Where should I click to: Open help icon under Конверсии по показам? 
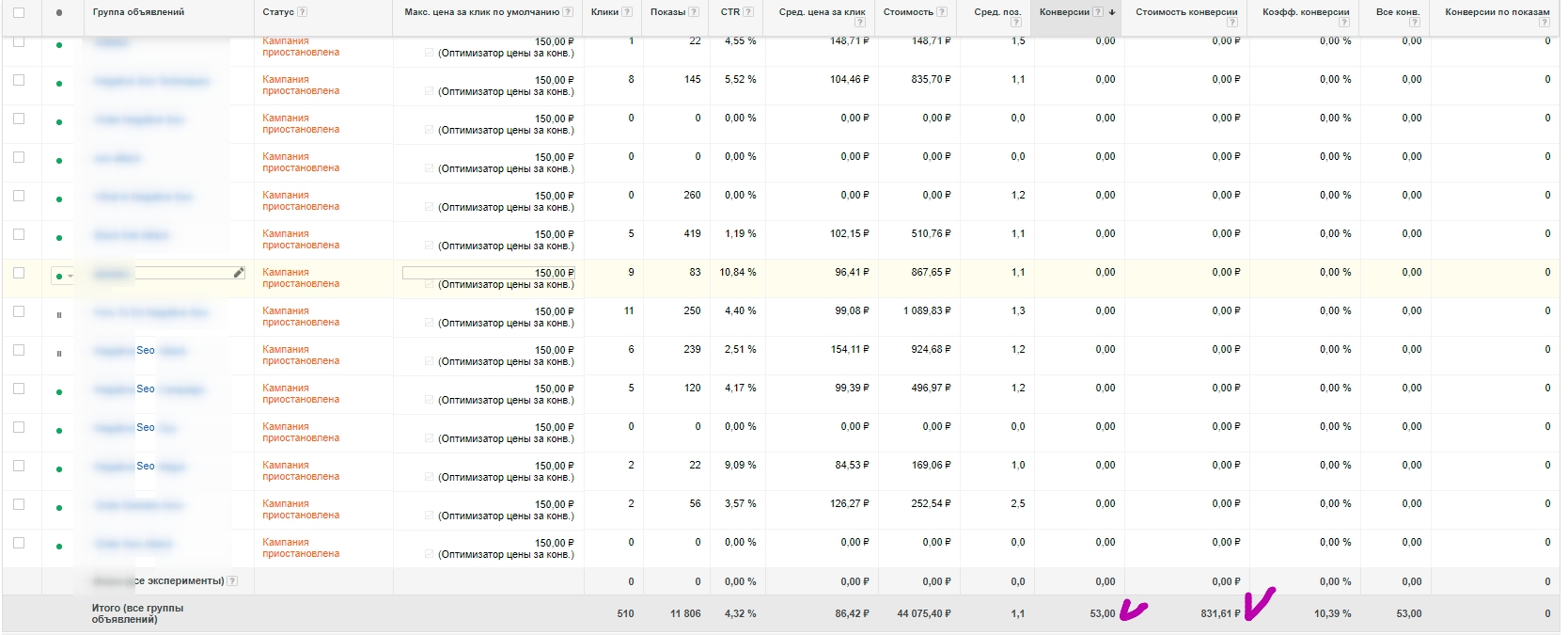click(x=1544, y=23)
